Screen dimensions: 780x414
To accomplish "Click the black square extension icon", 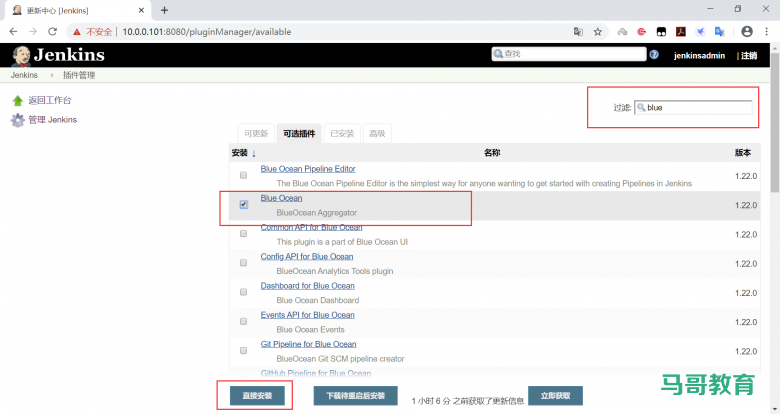I will click(661, 32).
